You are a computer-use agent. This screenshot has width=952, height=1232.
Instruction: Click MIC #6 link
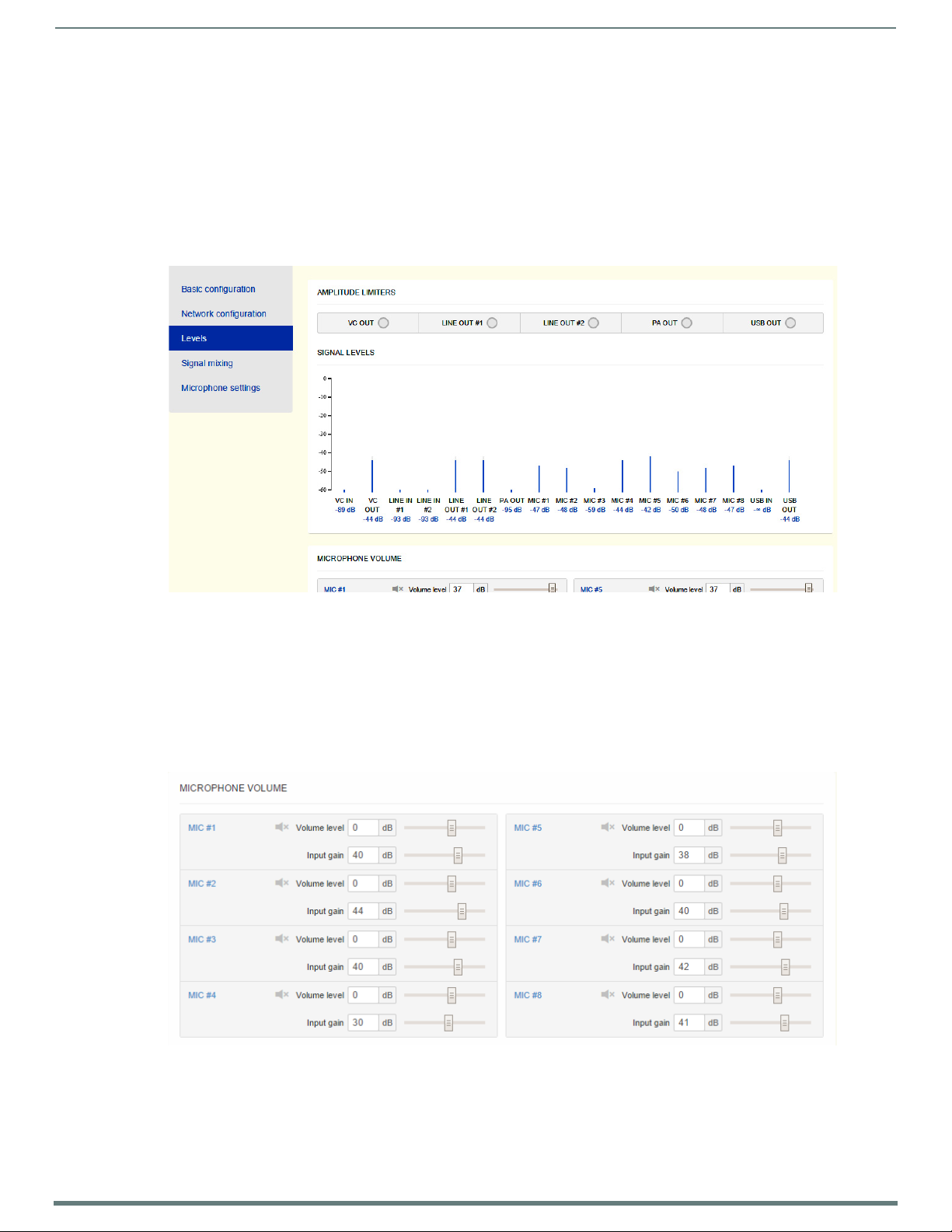[x=528, y=884]
